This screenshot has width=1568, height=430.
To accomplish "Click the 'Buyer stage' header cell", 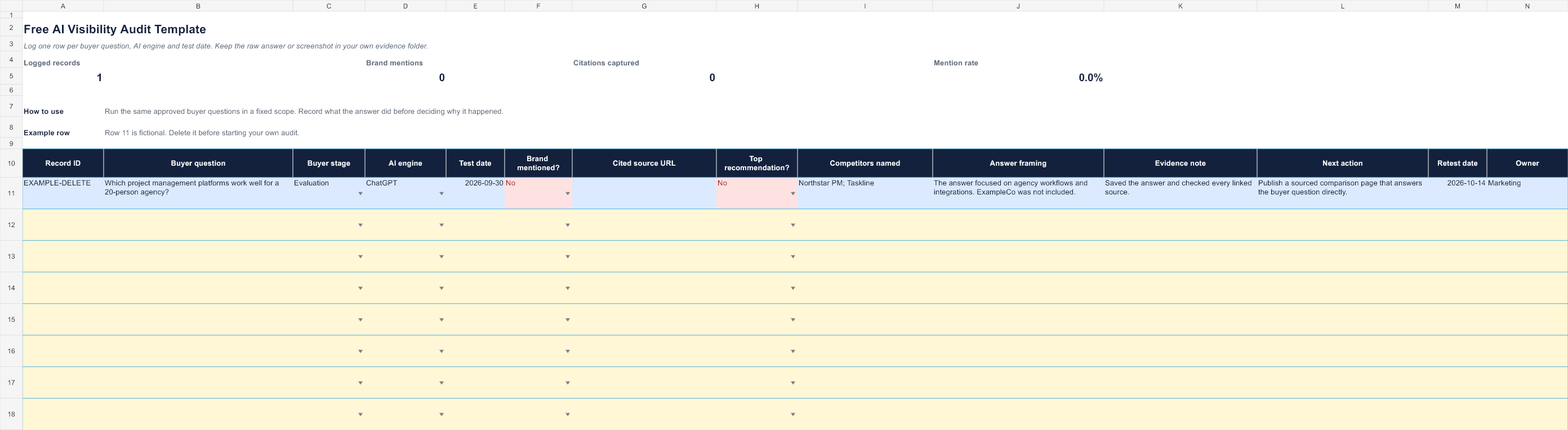I will 329,163.
